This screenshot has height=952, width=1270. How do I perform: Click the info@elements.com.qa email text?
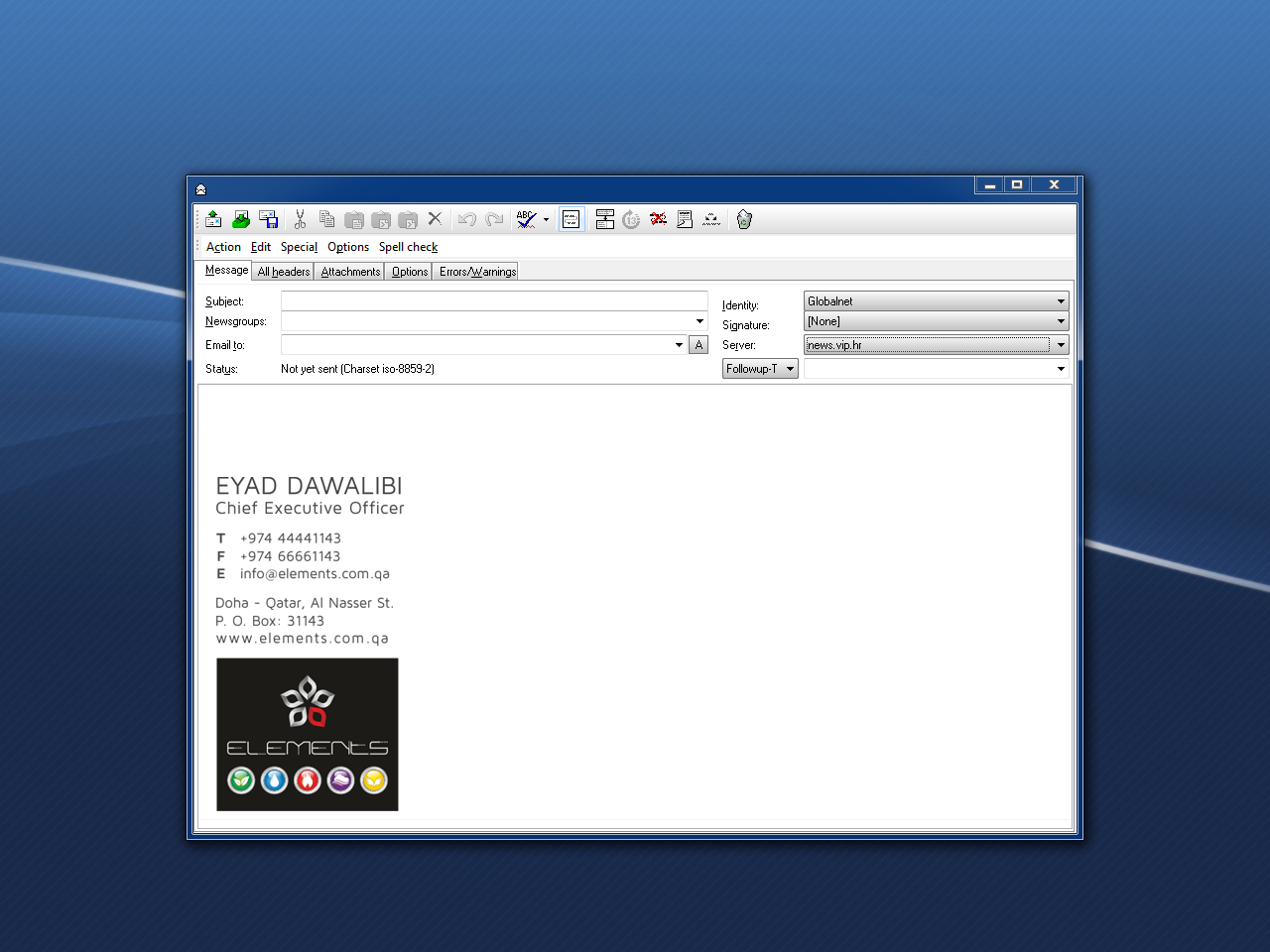click(315, 574)
